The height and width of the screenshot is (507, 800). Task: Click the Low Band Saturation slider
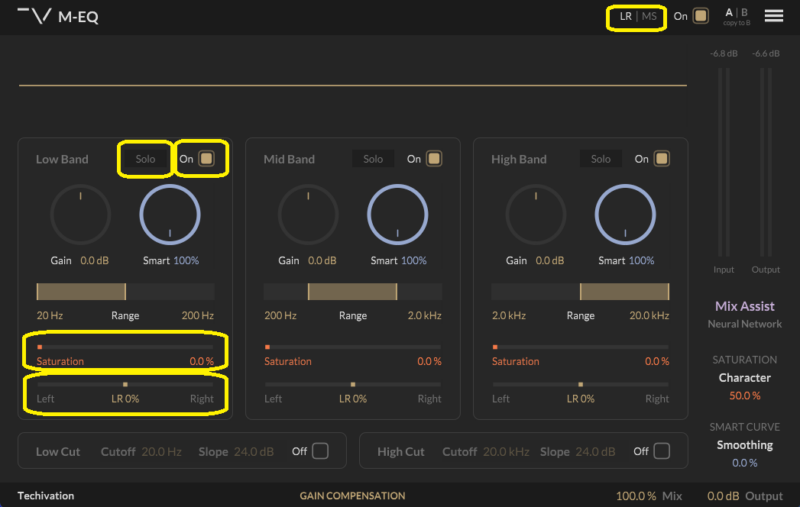pos(125,347)
